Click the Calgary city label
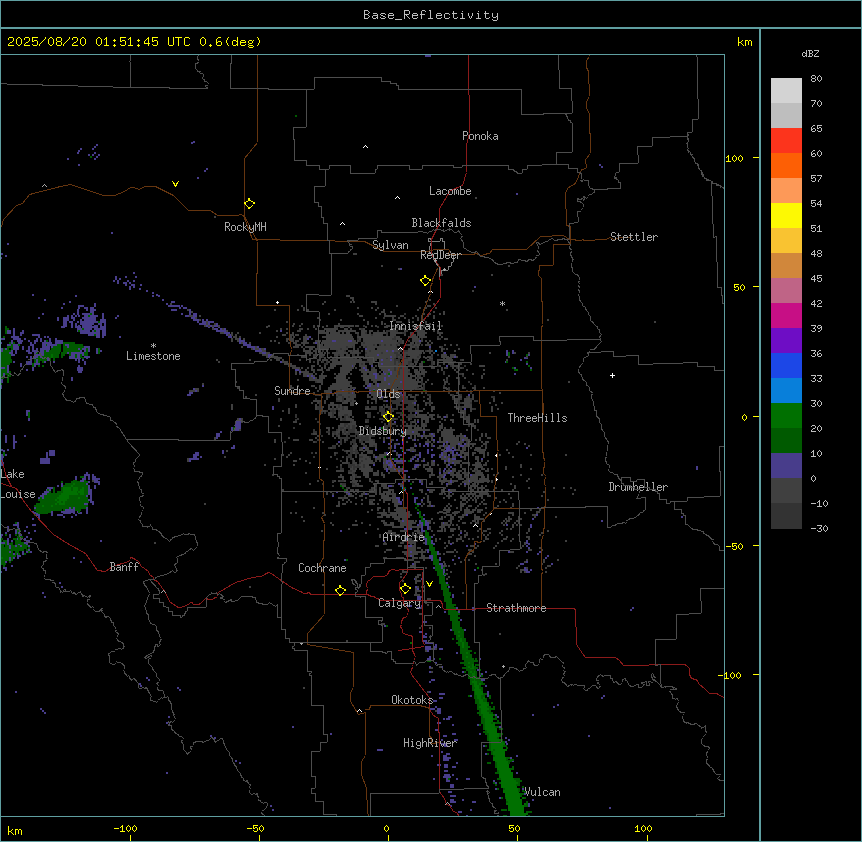The width and height of the screenshot is (862, 842). [x=399, y=603]
